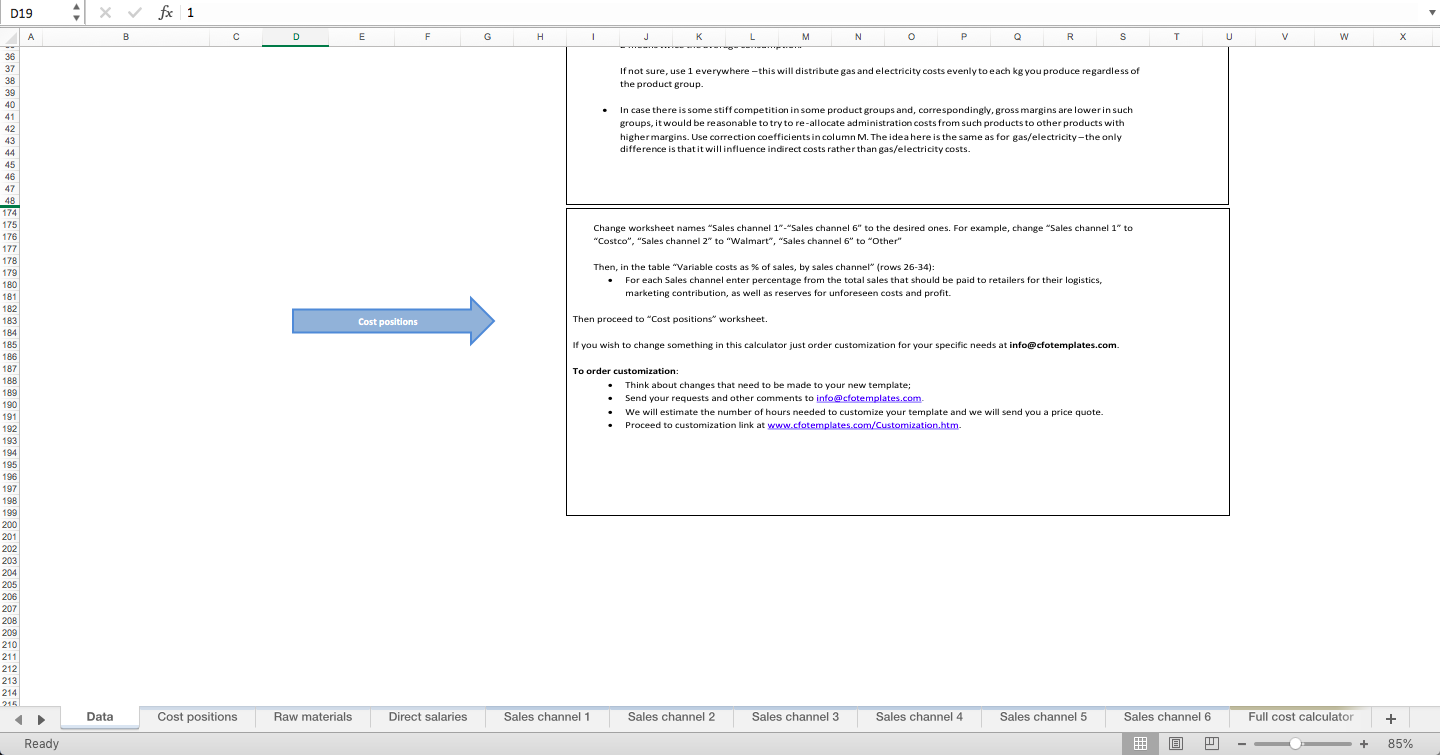Select row 183 header

coord(10,321)
